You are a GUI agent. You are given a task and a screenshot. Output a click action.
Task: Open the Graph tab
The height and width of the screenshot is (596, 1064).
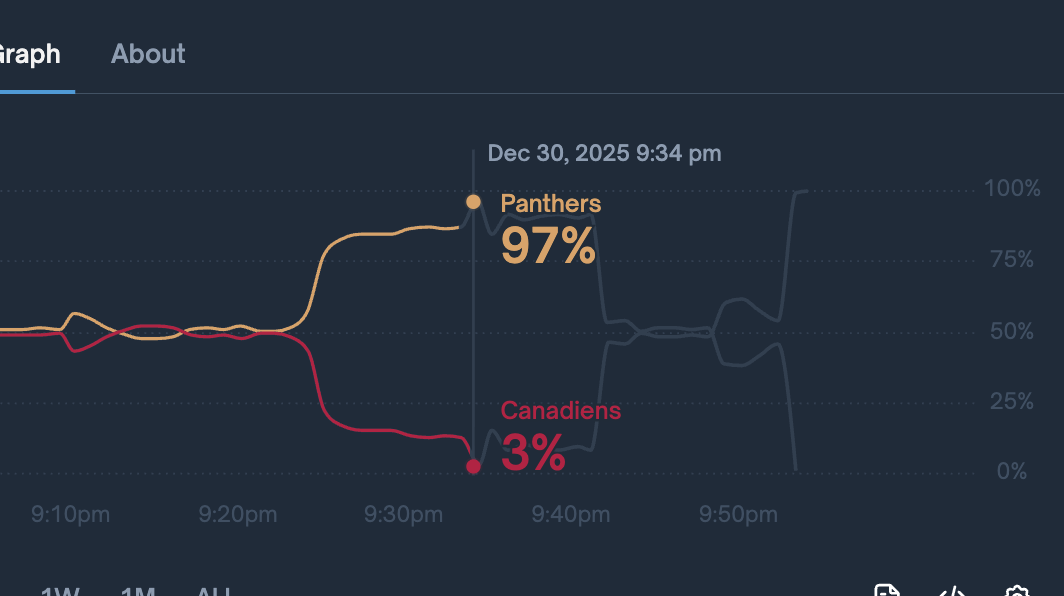30,54
